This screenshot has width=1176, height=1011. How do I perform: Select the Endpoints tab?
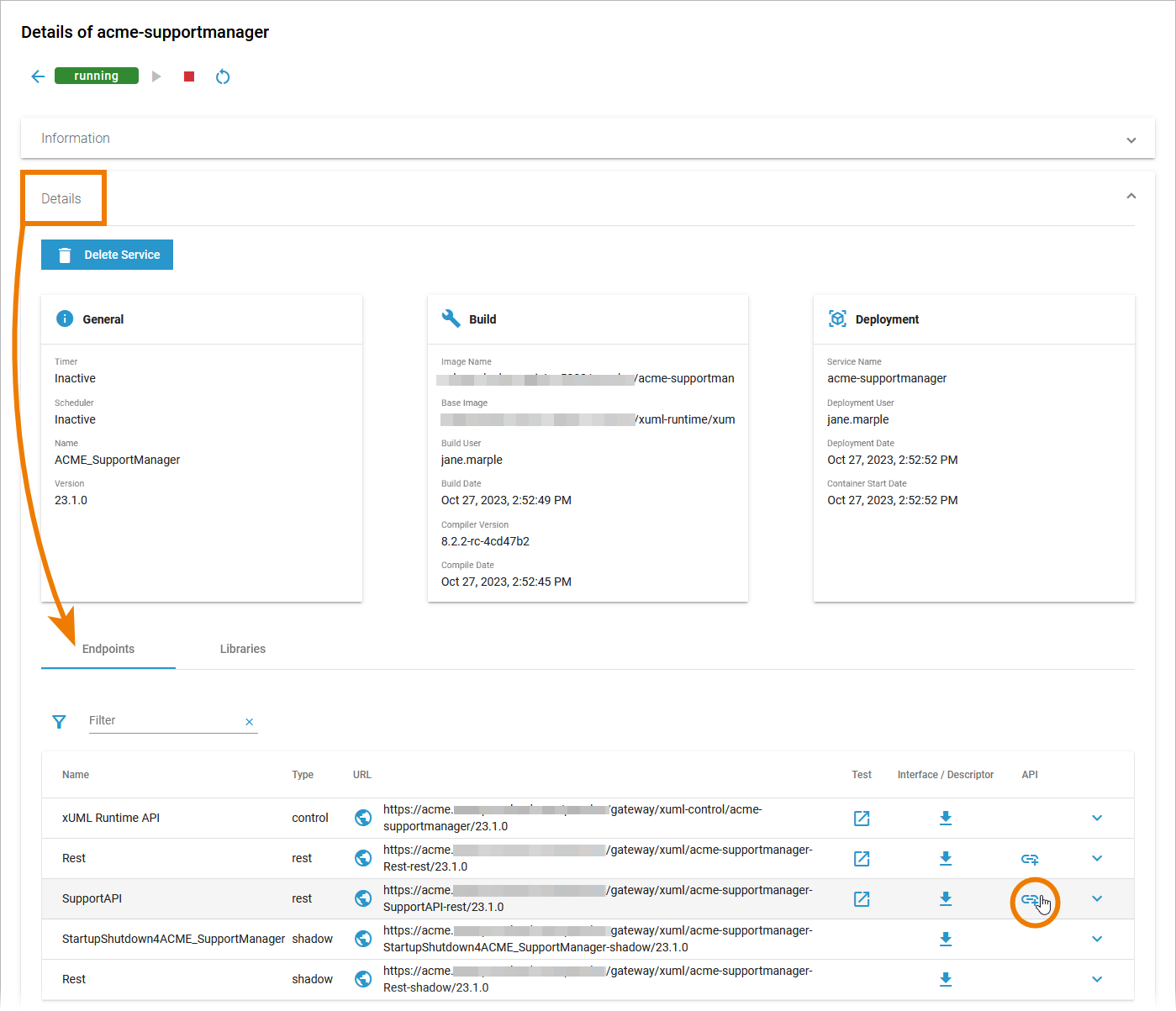(108, 648)
